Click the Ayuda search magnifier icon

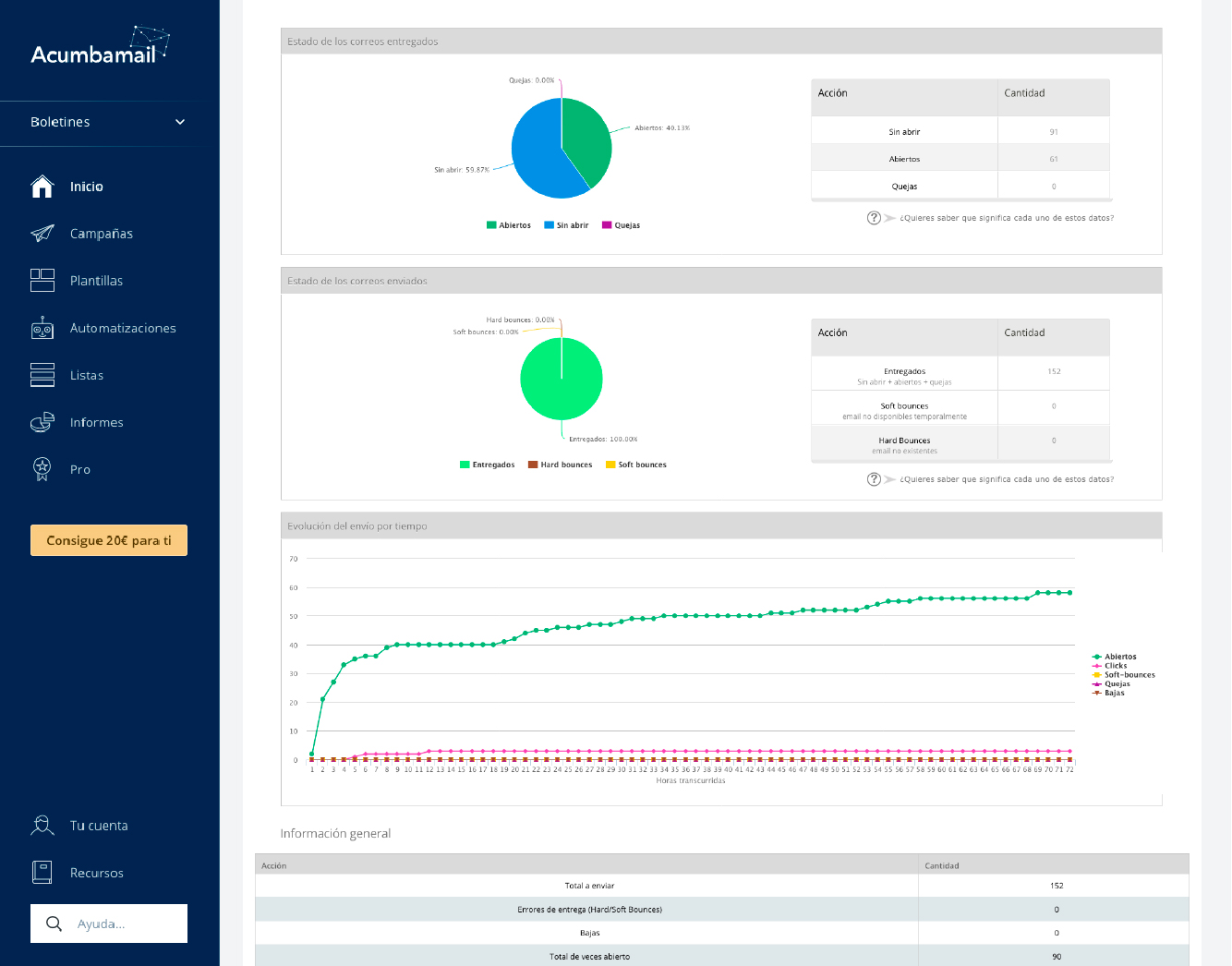54,924
